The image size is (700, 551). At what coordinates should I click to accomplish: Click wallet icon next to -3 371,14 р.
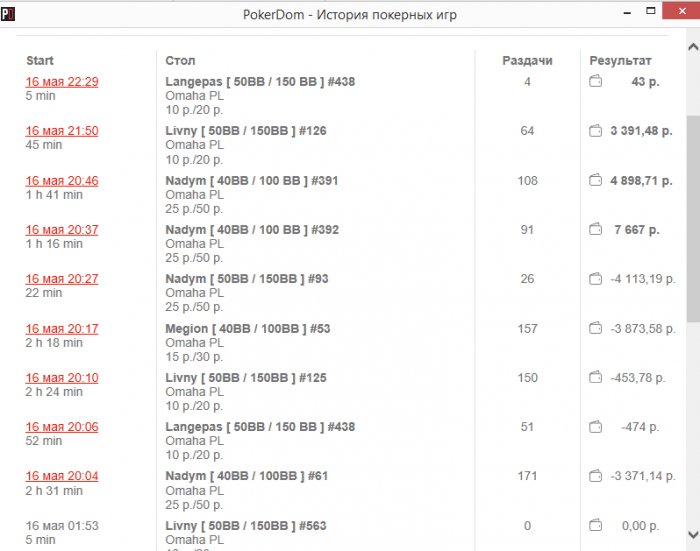[x=596, y=476]
